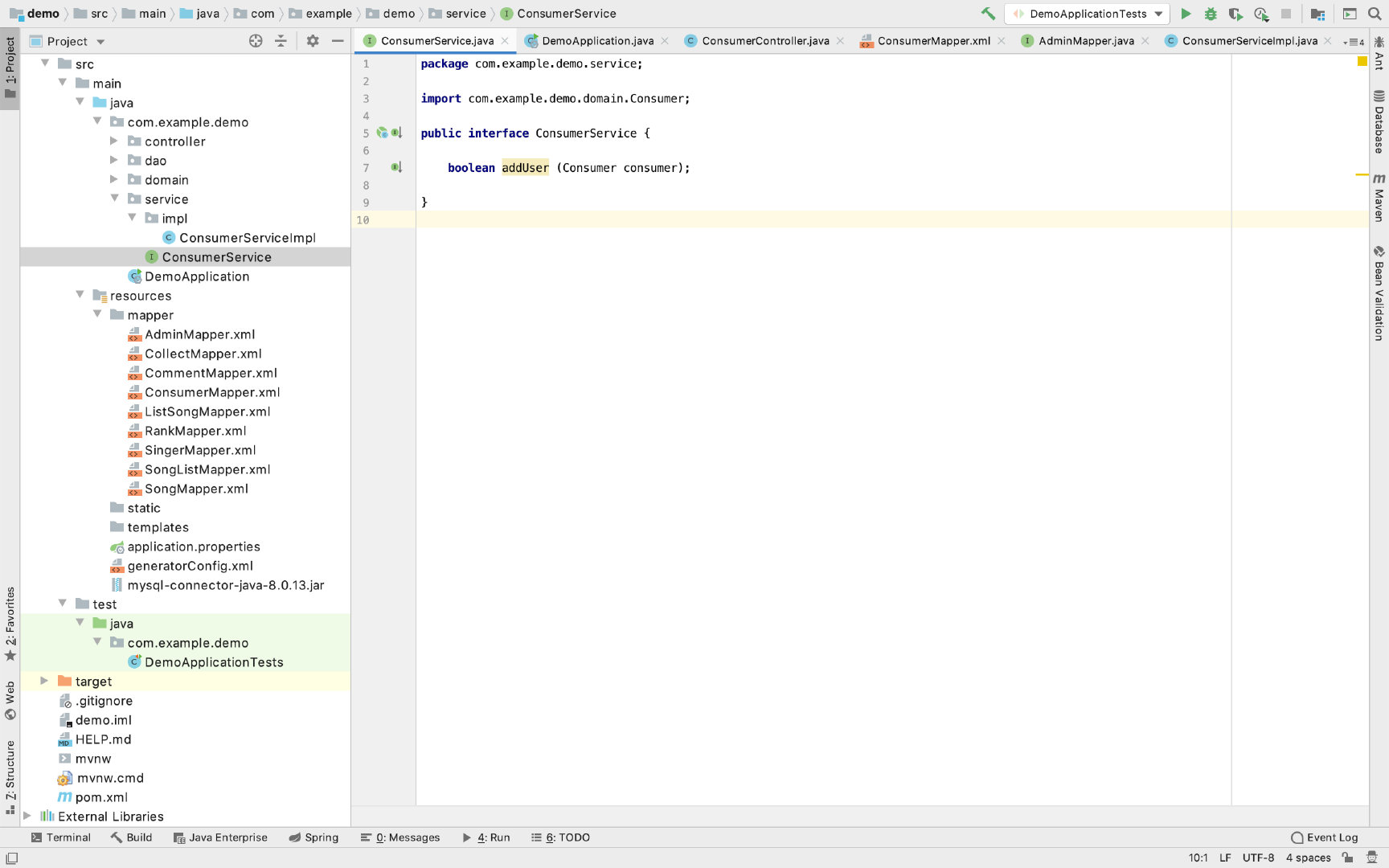The width and height of the screenshot is (1389, 868).
Task: Click the green Run button in toolbar
Action: coord(1186,14)
